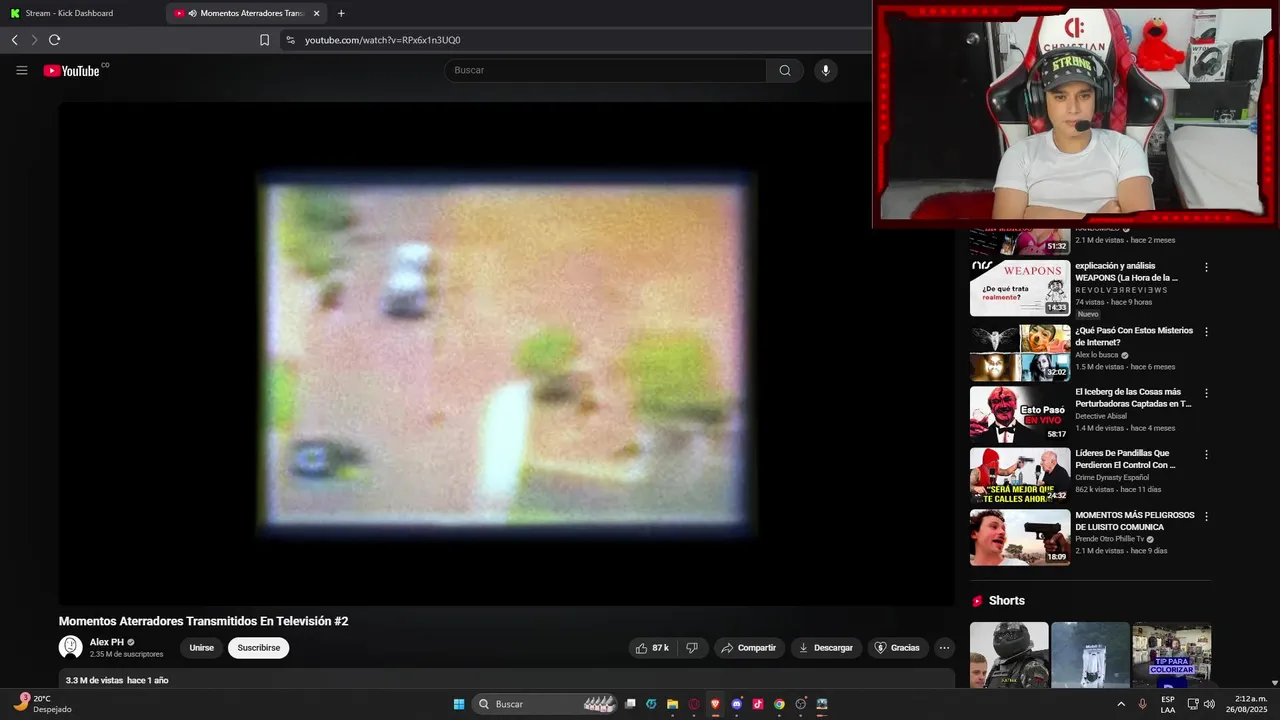The width and height of the screenshot is (1280, 720).
Task: Open the 58:17 Esto Pasó en vivo thumbnail
Action: tap(1020, 413)
